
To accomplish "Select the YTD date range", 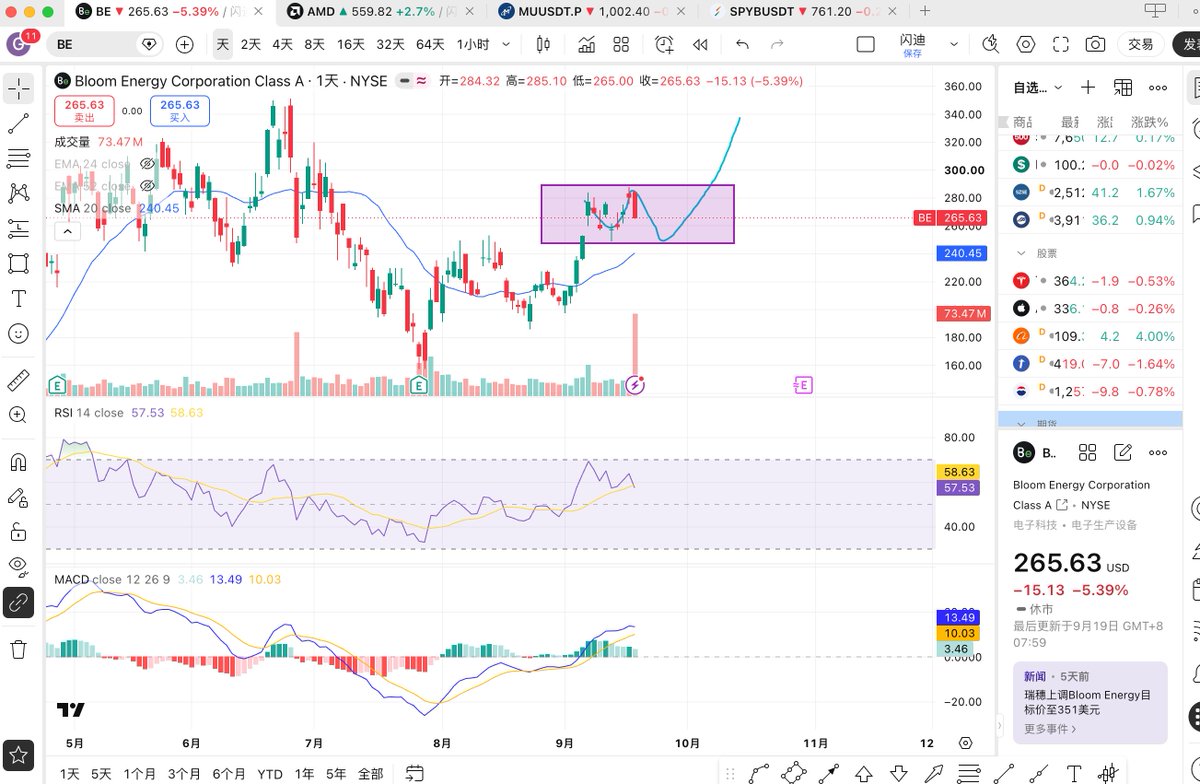I will pyautogui.click(x=270, y=774).
